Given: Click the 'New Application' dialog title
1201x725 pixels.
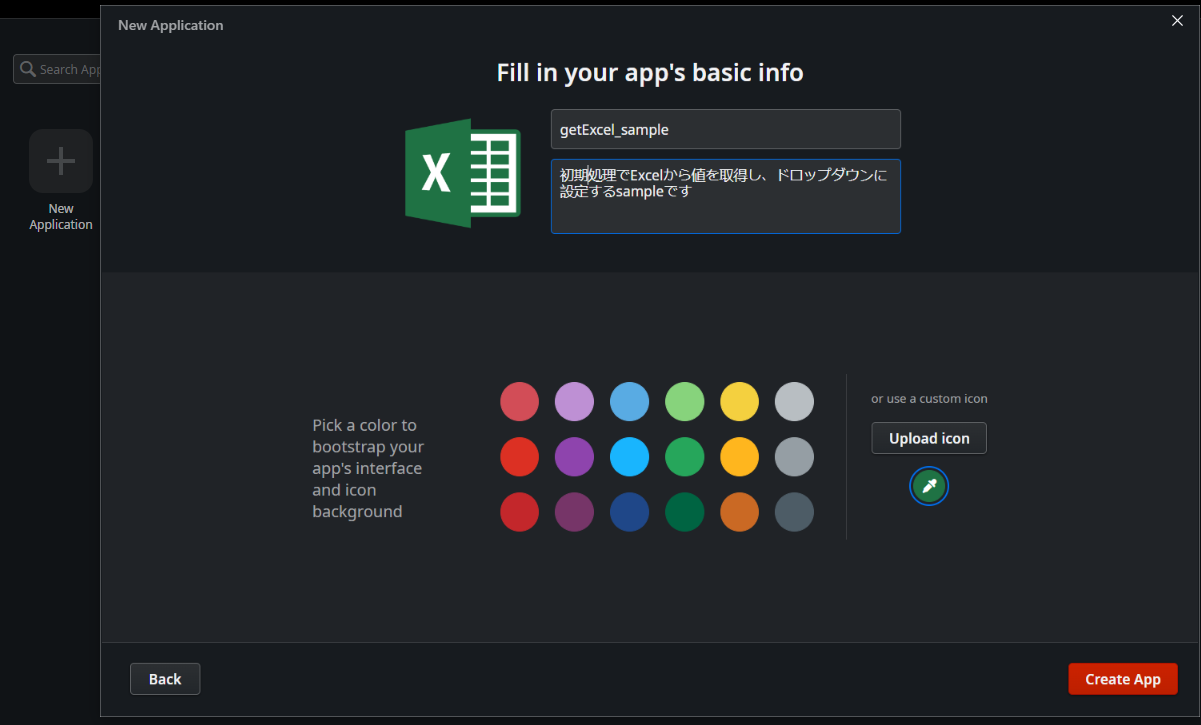Looking at the screenshot, I should [171, 25].
